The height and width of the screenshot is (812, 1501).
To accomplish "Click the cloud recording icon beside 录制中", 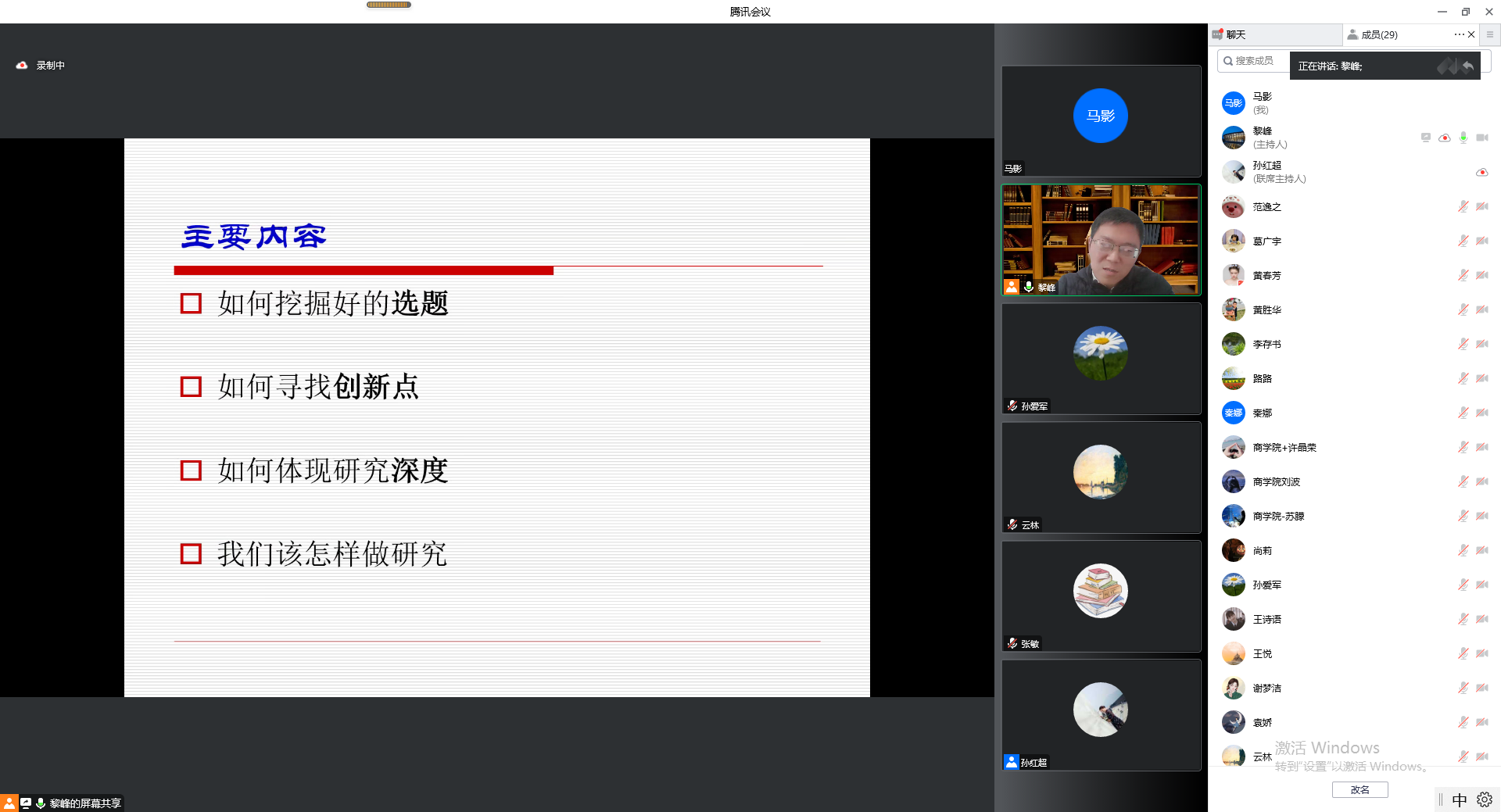I will [x=22, y=66].
